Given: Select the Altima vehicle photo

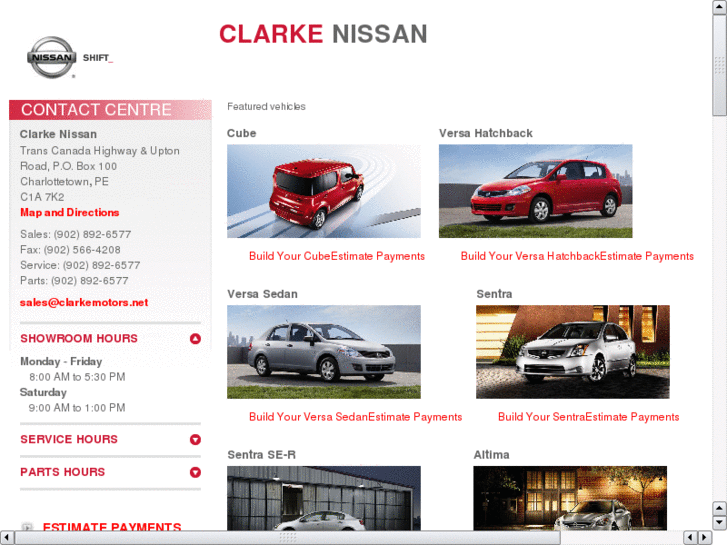Looking at the screenshot, I should pyautogui.click(x=570, y=498).
